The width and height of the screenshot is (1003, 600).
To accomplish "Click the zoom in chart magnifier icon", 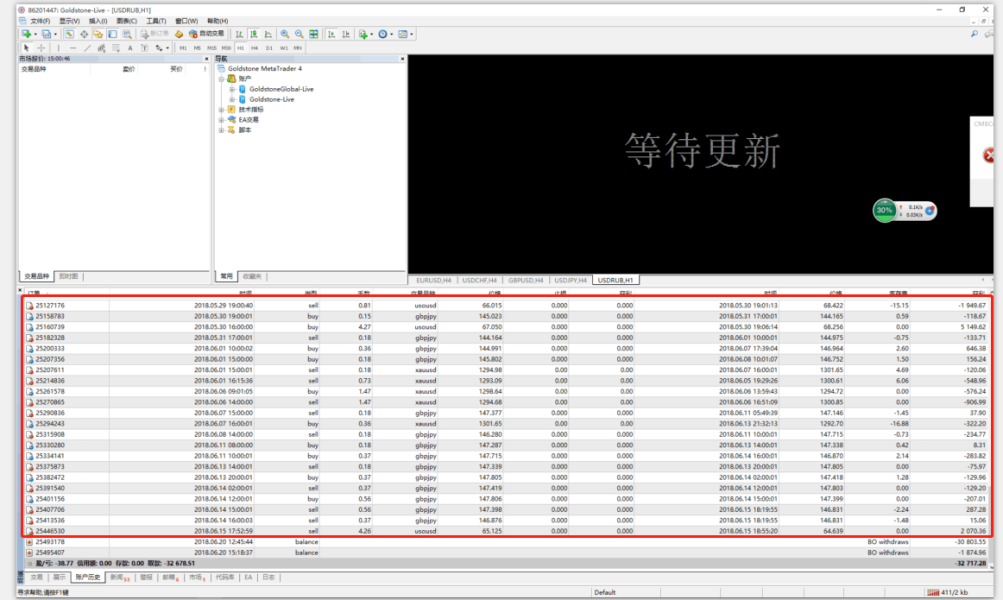I will pos(285,34).
